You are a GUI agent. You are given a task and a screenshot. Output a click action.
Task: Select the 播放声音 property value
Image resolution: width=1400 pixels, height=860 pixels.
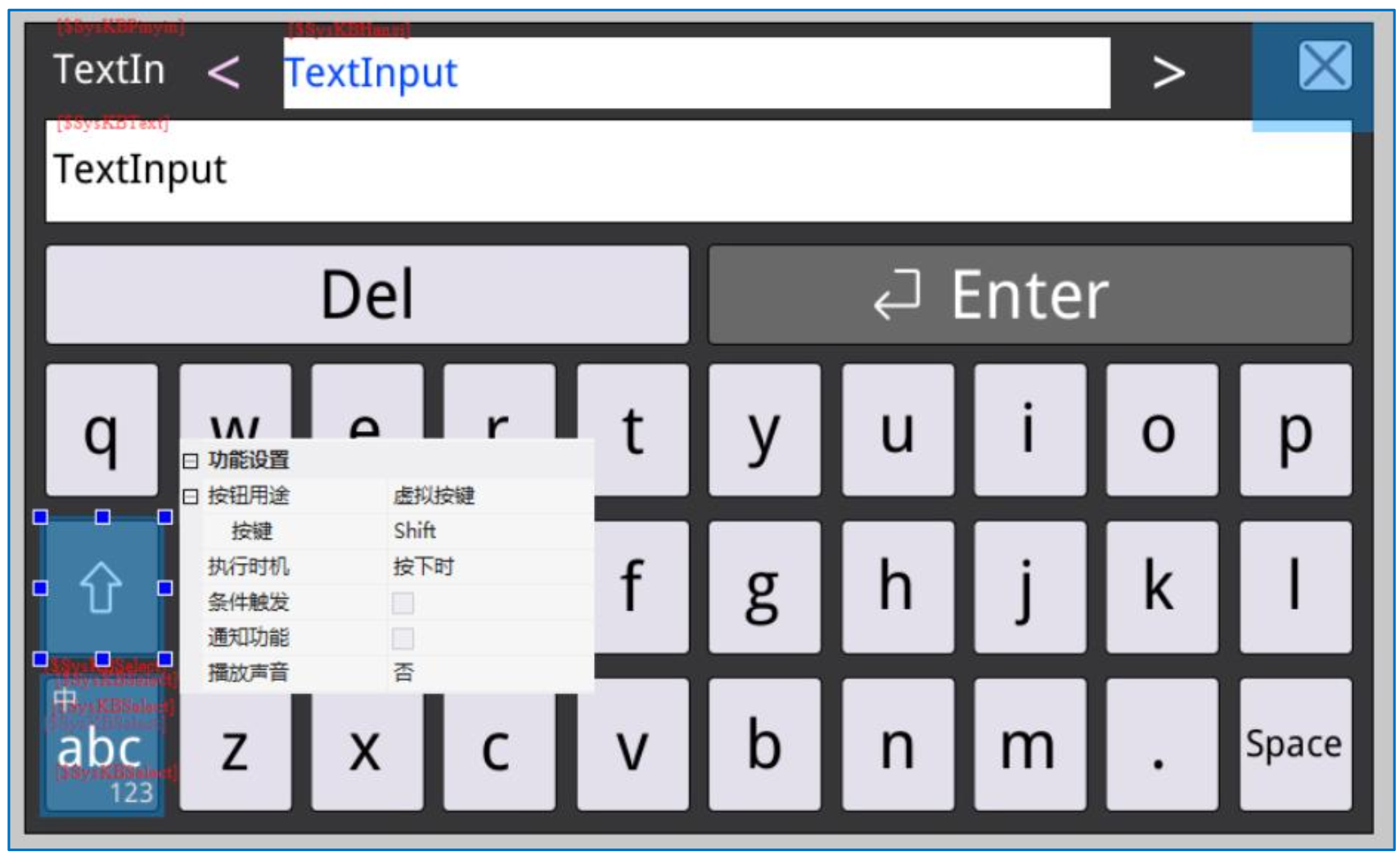coord(488,673)
